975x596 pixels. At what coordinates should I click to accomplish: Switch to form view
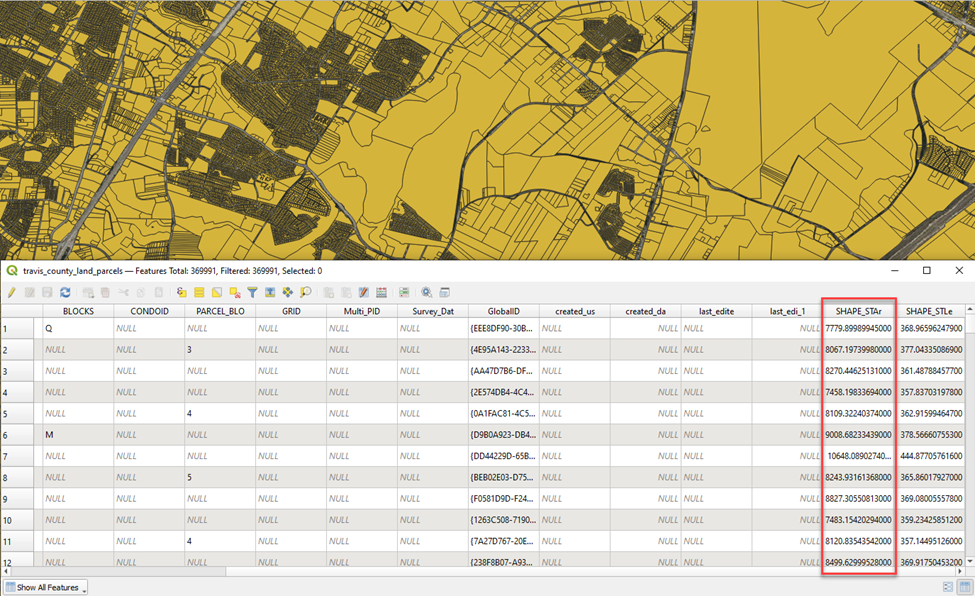coord(947,587)
